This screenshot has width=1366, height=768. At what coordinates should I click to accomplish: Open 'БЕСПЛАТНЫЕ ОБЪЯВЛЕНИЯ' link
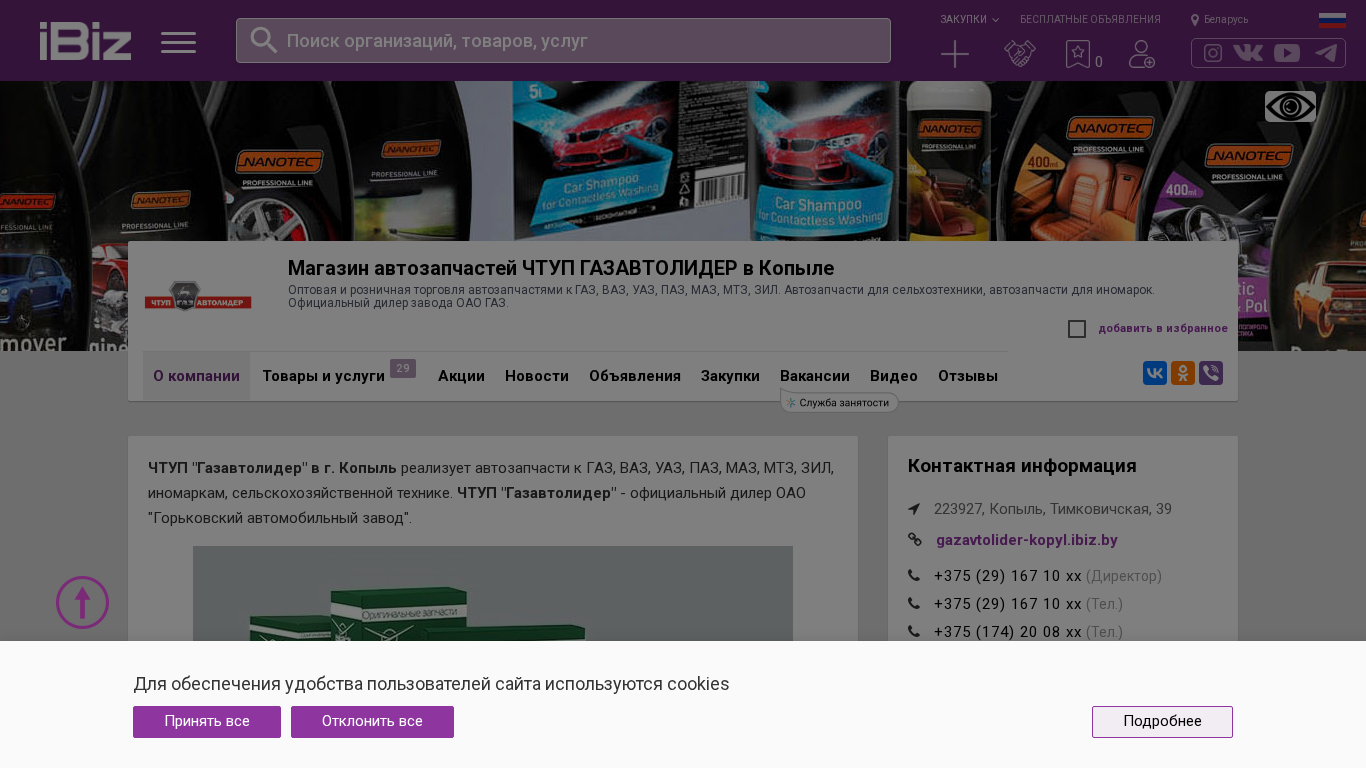(x=1090, y=19)
